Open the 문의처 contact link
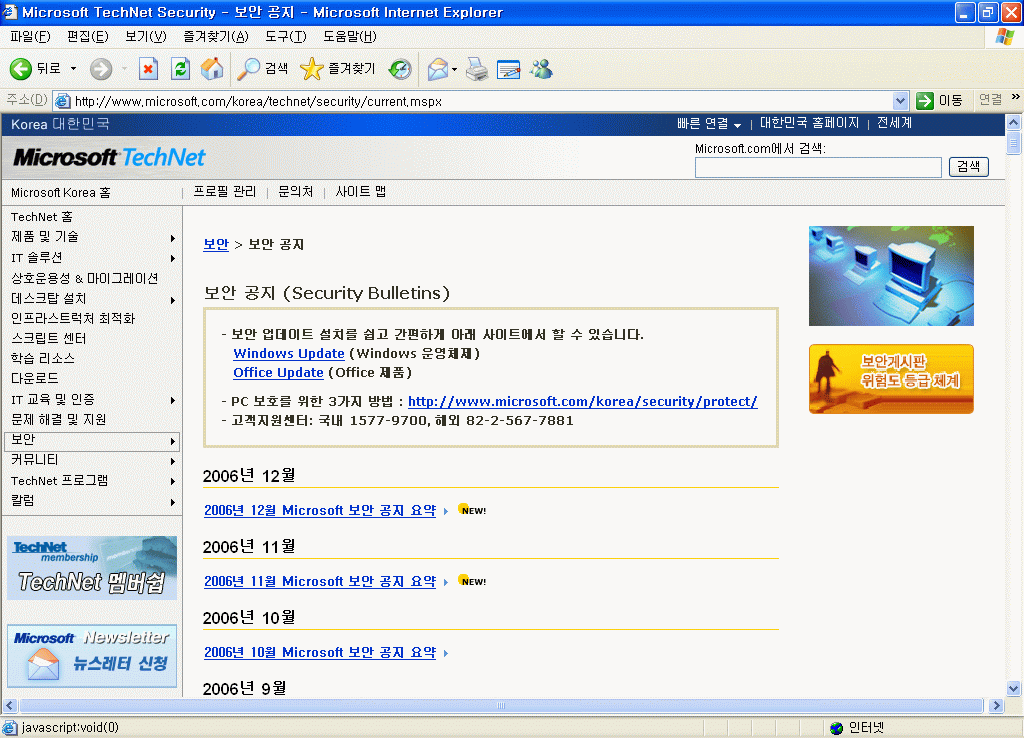The height and width of the screenshot is (738, 1024). pos(295,191)
